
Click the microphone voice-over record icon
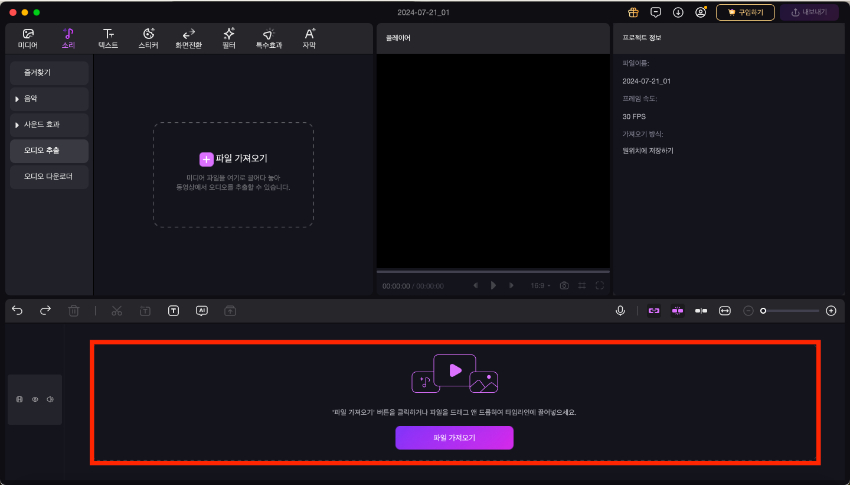[620, 311]
